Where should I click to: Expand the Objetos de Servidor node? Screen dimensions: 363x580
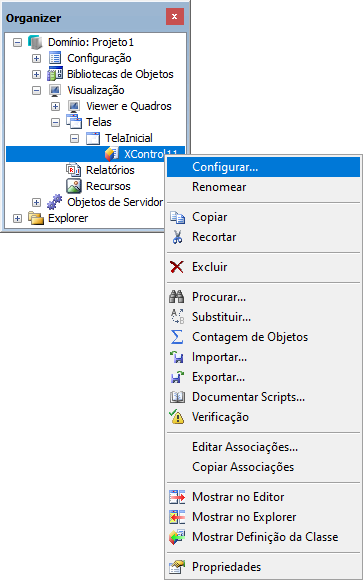pos(36,202)
